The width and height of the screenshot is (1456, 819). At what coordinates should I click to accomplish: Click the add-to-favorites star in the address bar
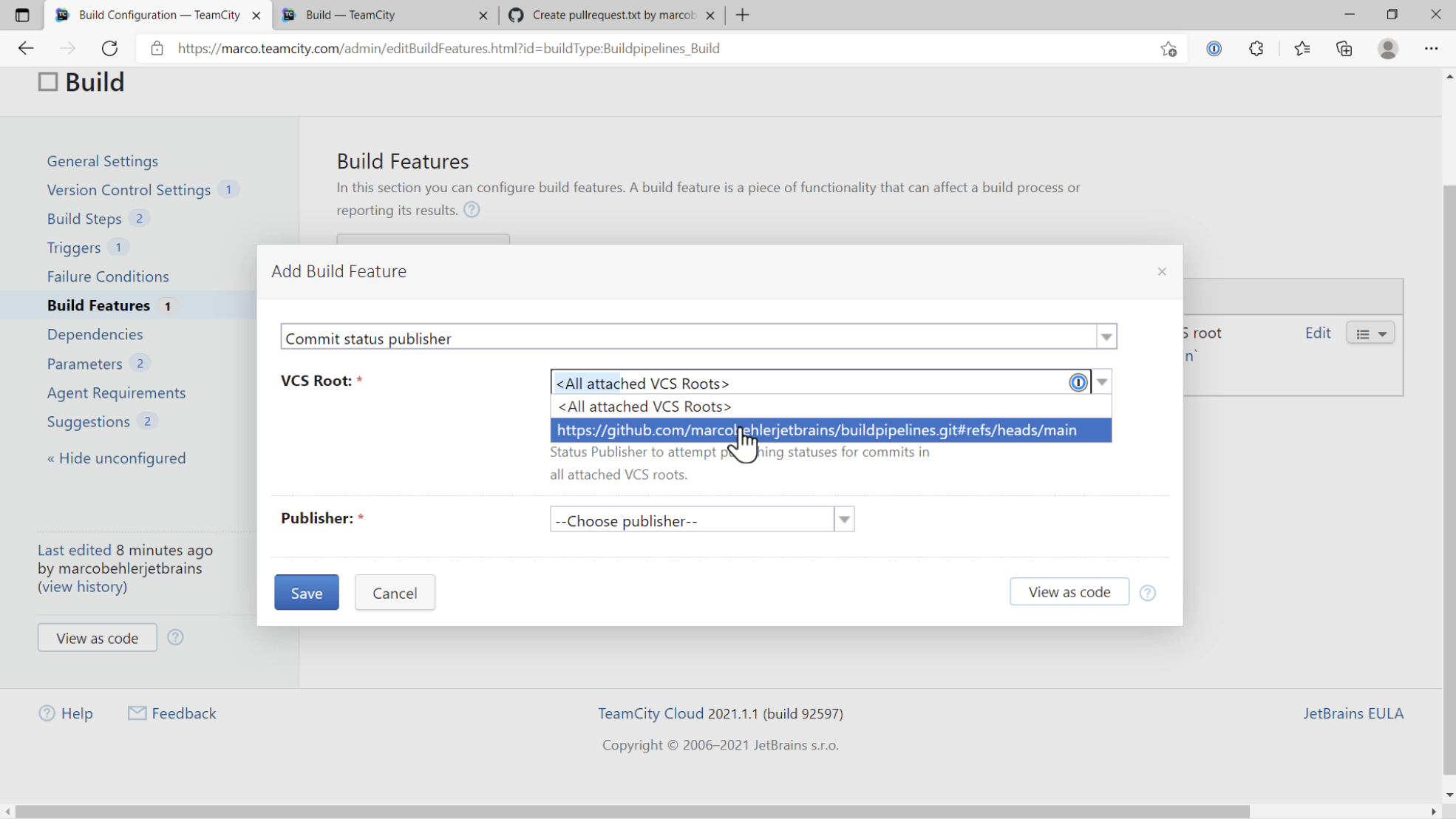(1168, 48)
